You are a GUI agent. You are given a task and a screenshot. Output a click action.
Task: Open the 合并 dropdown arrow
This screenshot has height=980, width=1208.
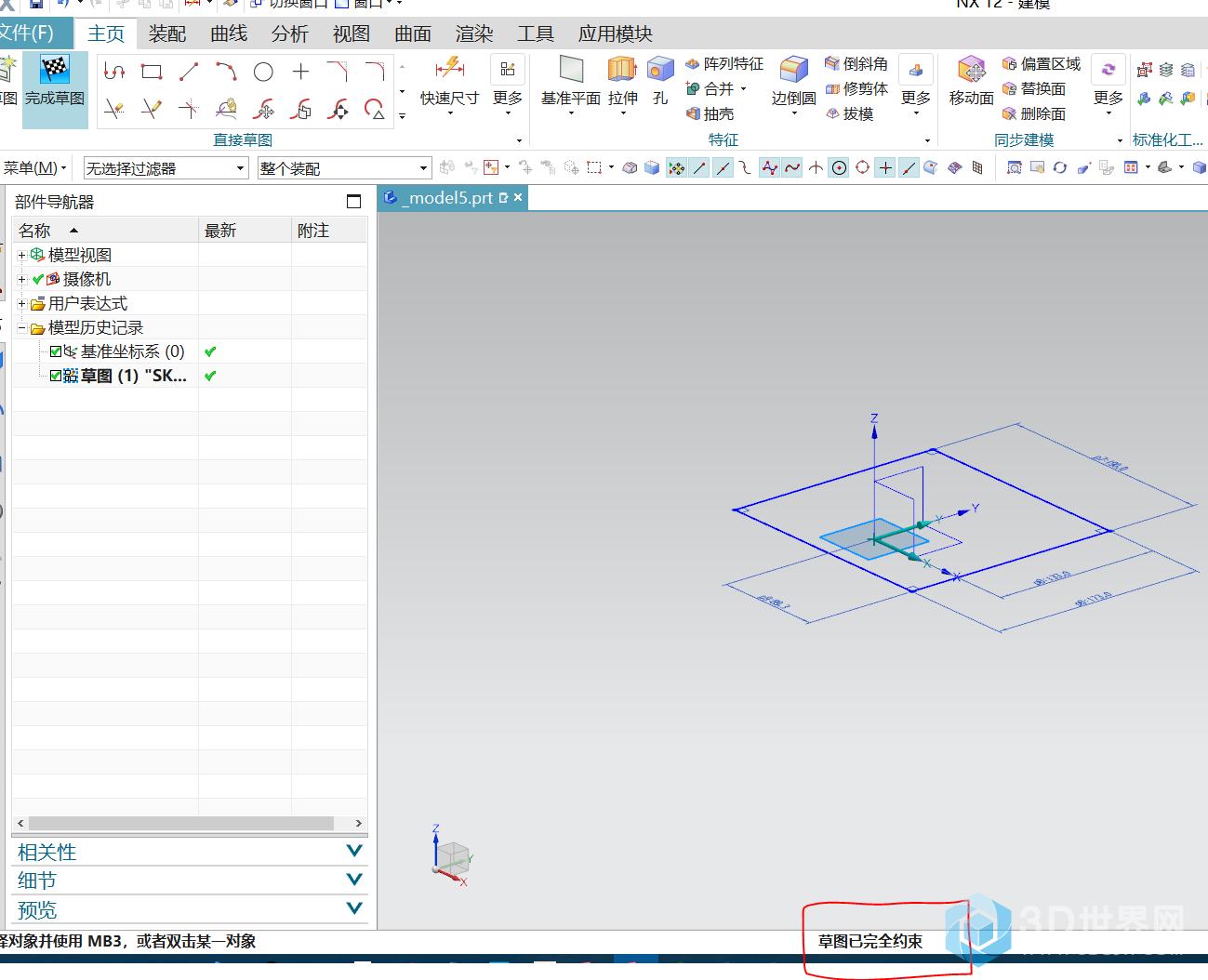point(744,89)
